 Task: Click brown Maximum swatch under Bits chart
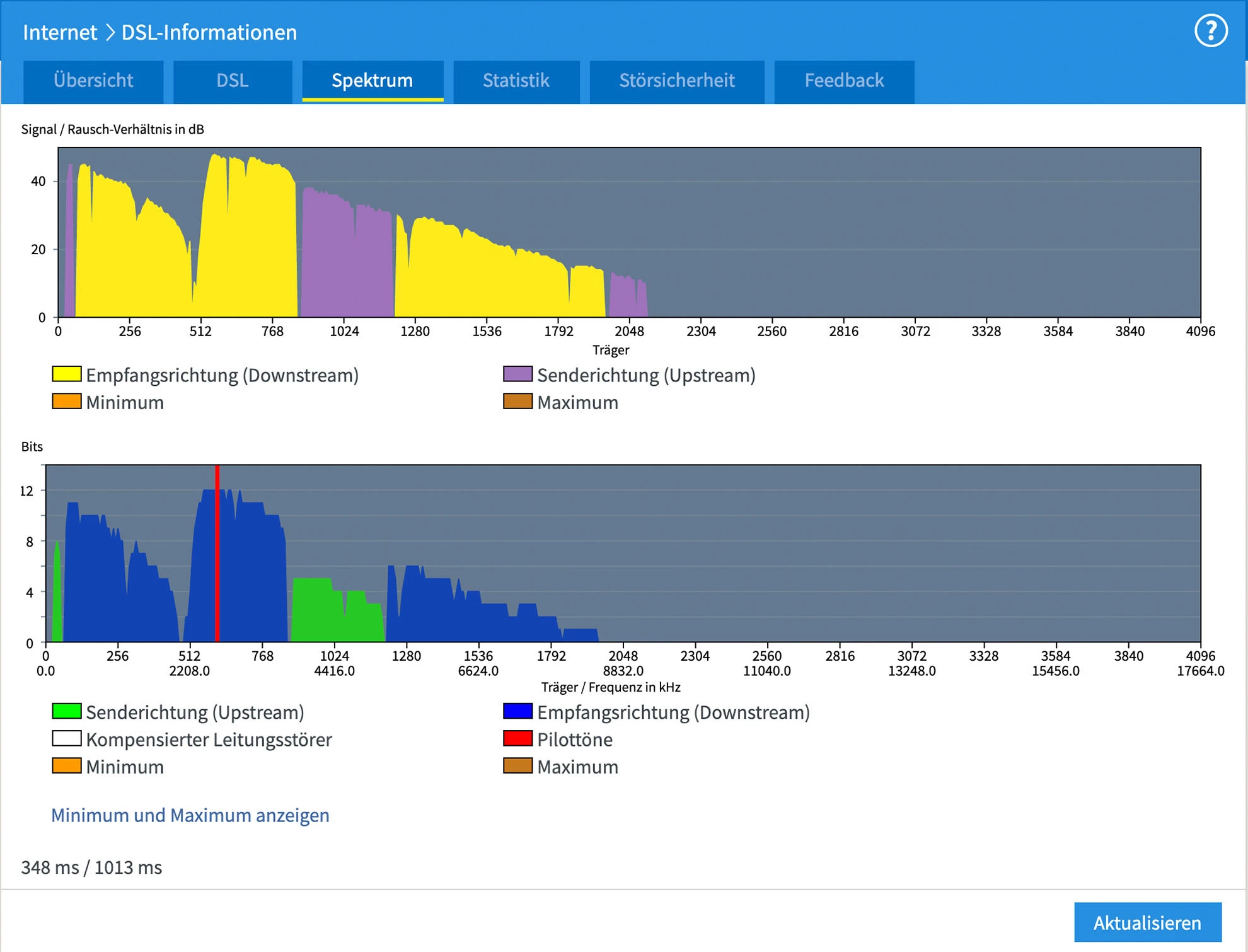point(517,766)
